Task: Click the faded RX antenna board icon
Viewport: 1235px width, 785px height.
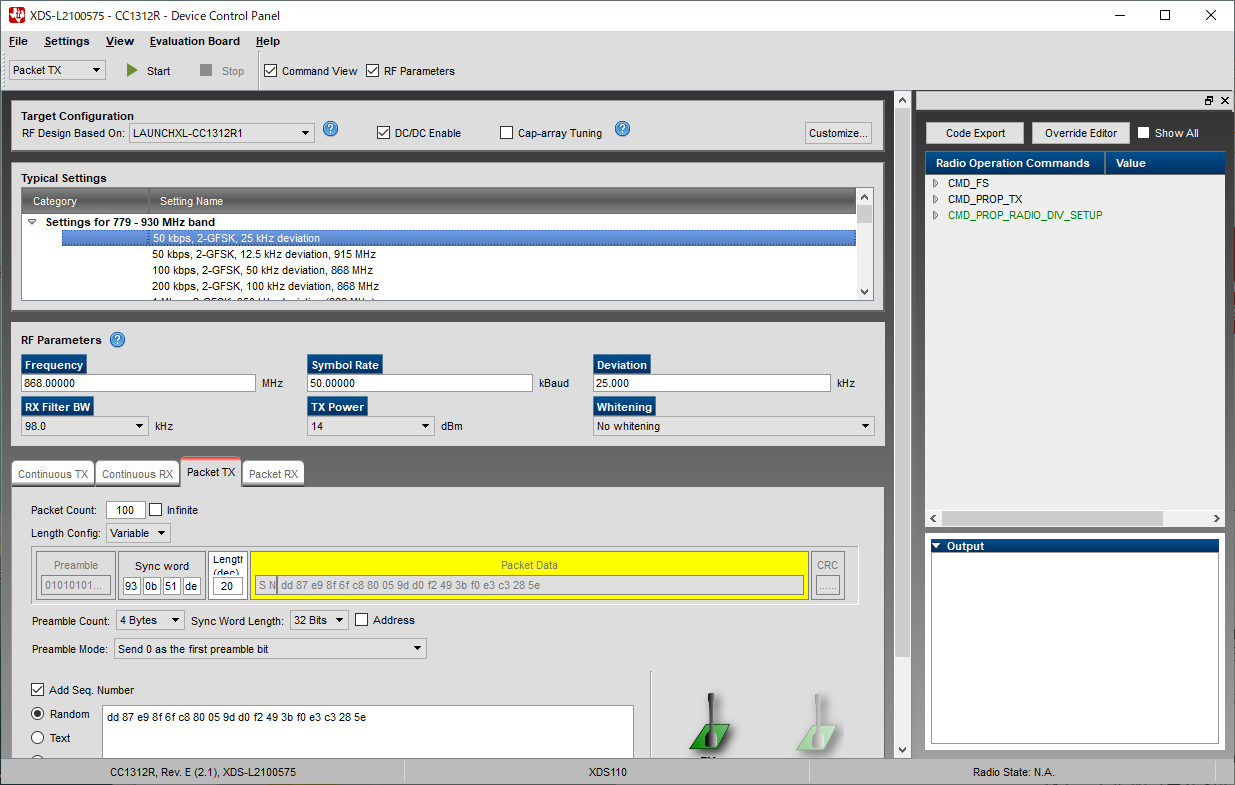Action: (817, 723)
